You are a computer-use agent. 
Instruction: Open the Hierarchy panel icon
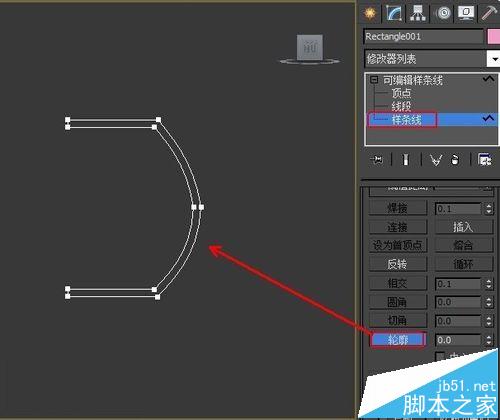tap(418, 14)
